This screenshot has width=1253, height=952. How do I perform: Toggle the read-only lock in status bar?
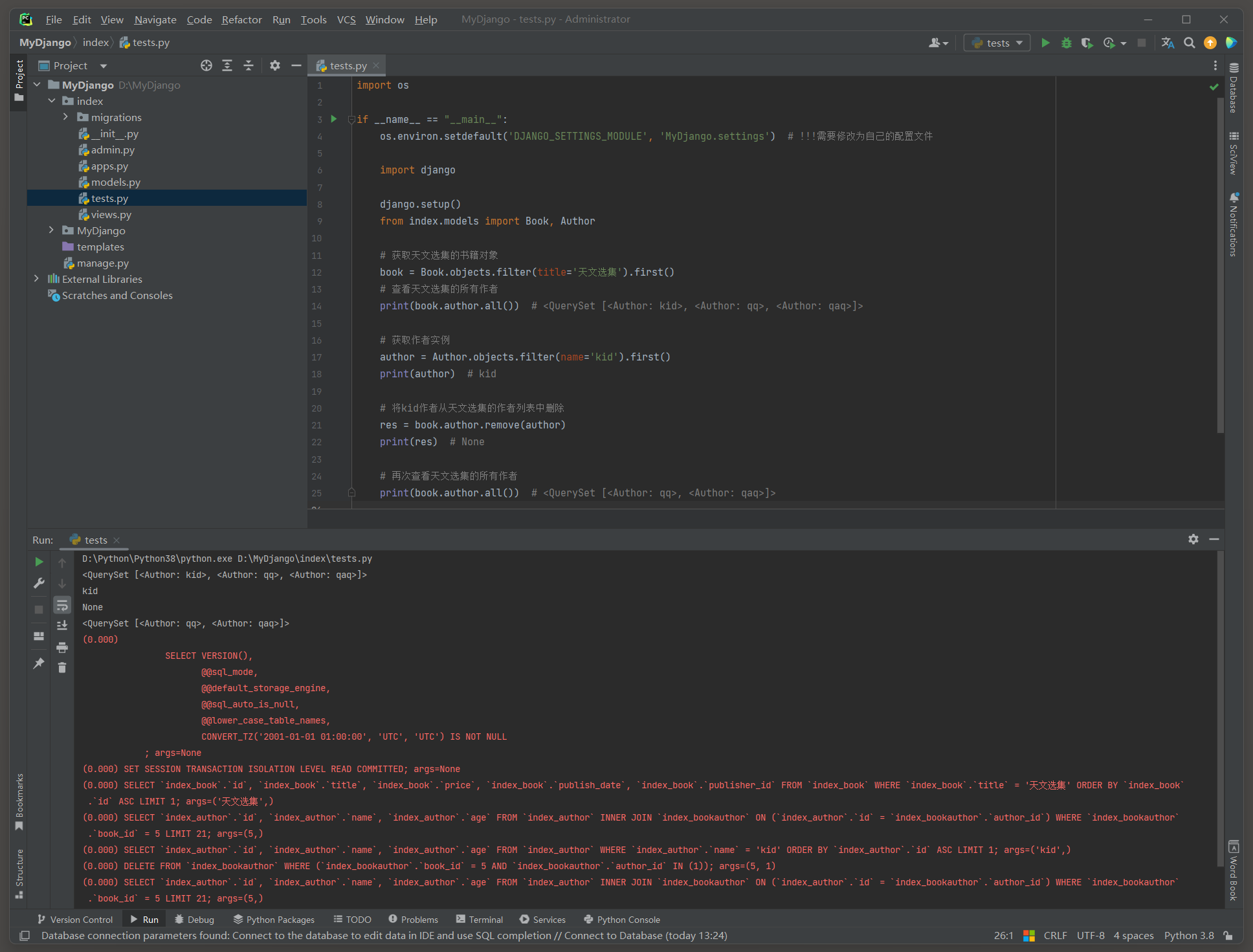pyautogui.click(x=1228, y=936)
